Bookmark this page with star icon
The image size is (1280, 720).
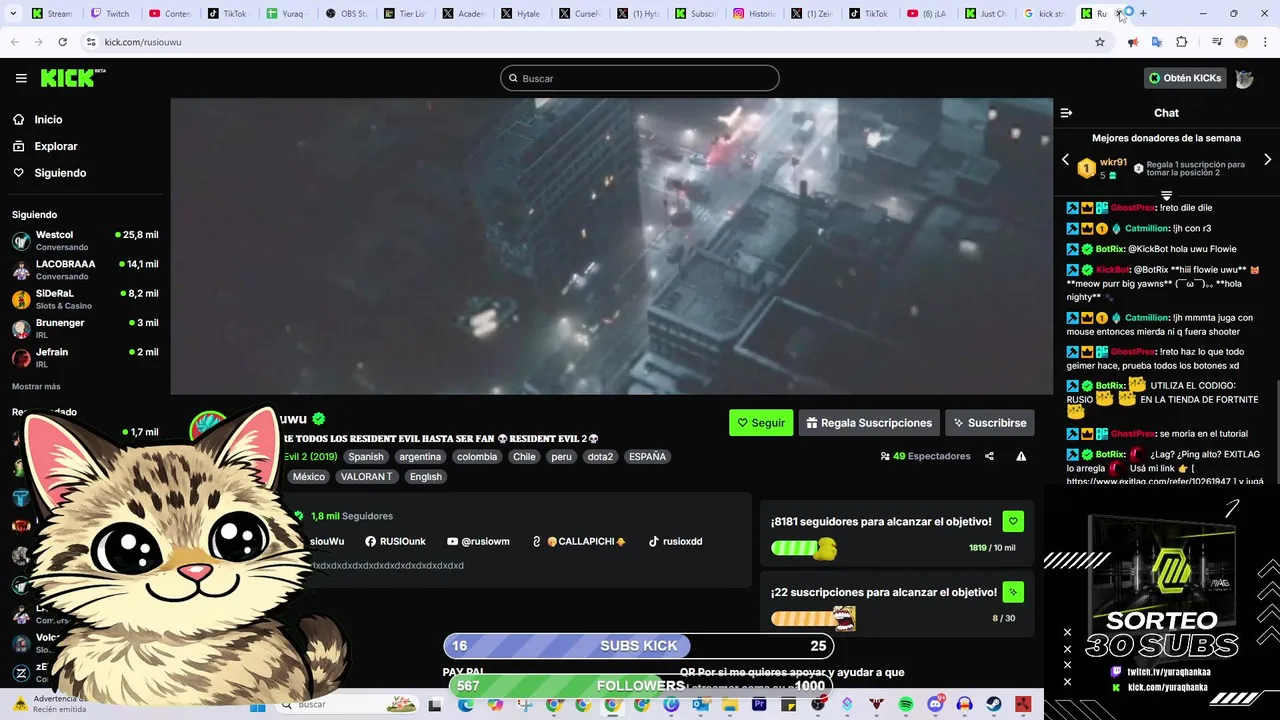pyautogui.click(x=1100, y=42)
